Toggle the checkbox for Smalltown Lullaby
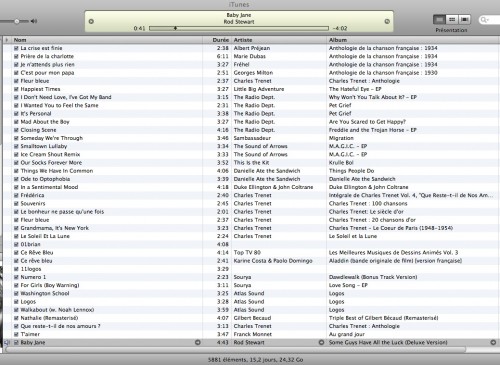This screenshot has width=500, height=365. (16, 146)
